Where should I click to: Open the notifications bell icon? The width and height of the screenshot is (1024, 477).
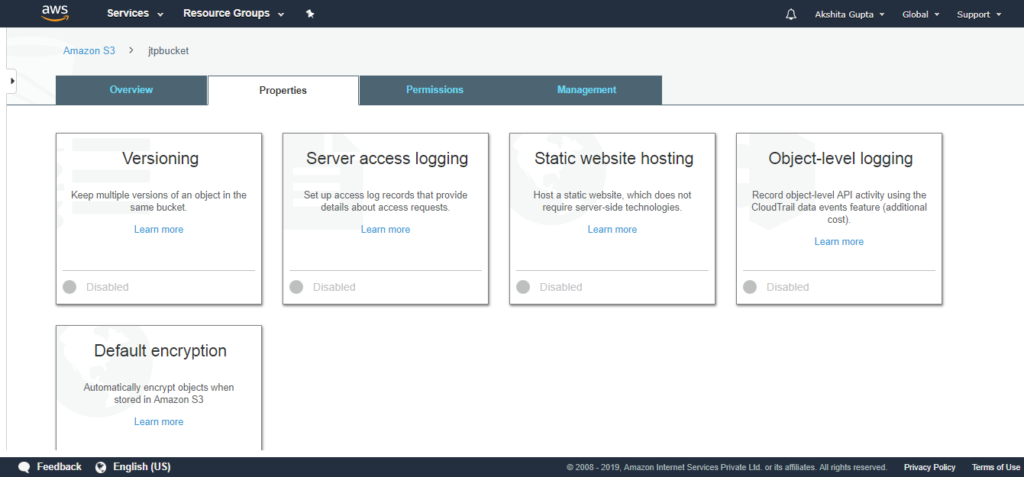tap(791, 14)
